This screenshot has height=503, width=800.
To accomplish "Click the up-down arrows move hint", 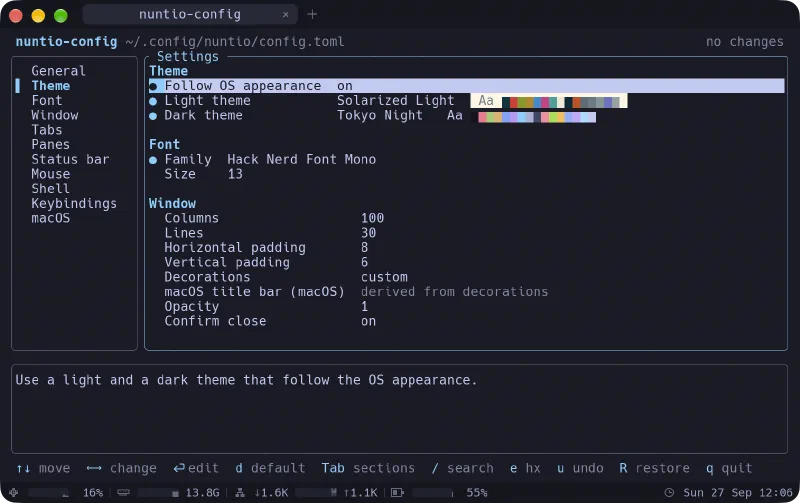I will tap(43, 468).
